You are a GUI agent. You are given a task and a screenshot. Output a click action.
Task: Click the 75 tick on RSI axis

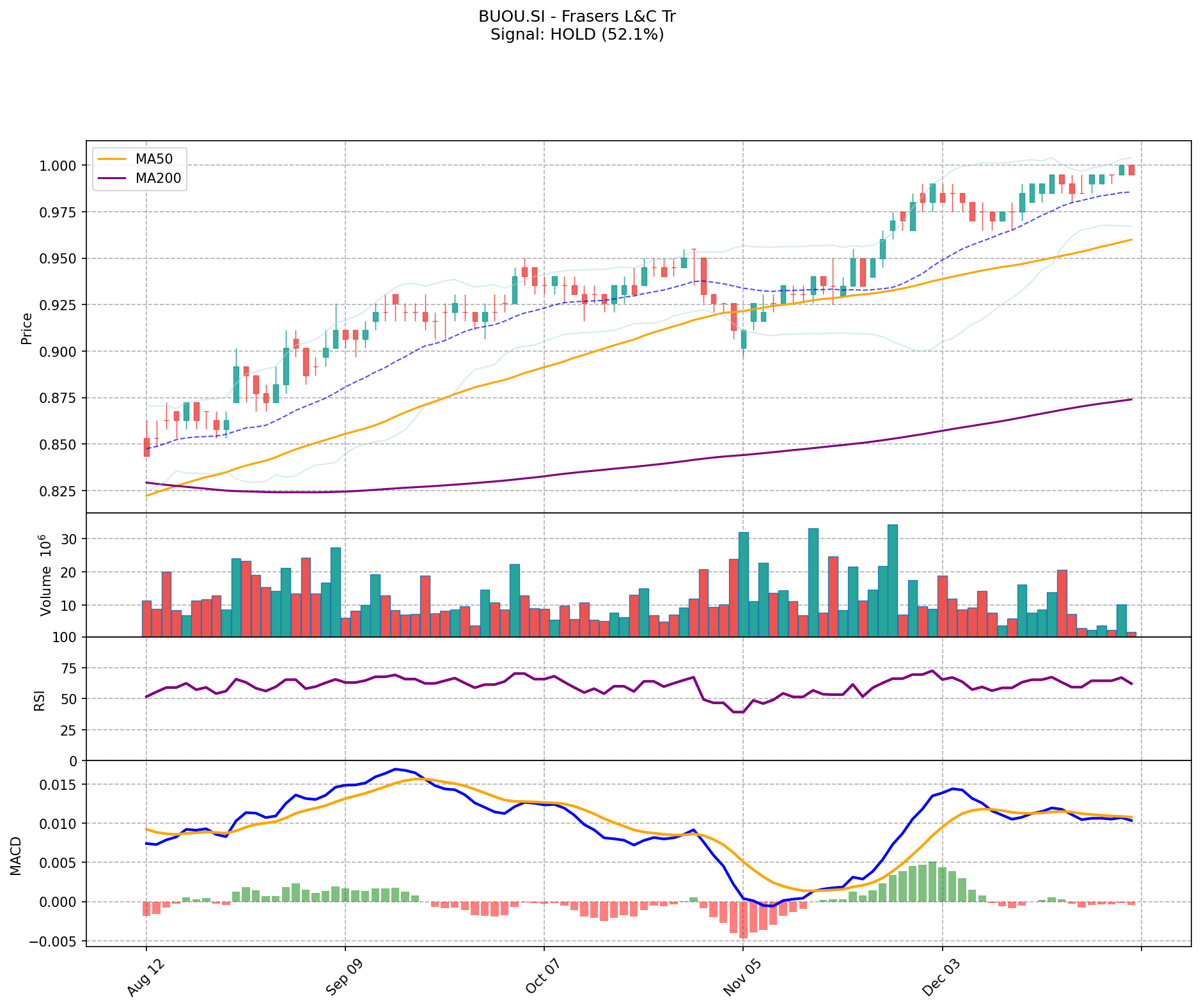[x=68, y=668]
